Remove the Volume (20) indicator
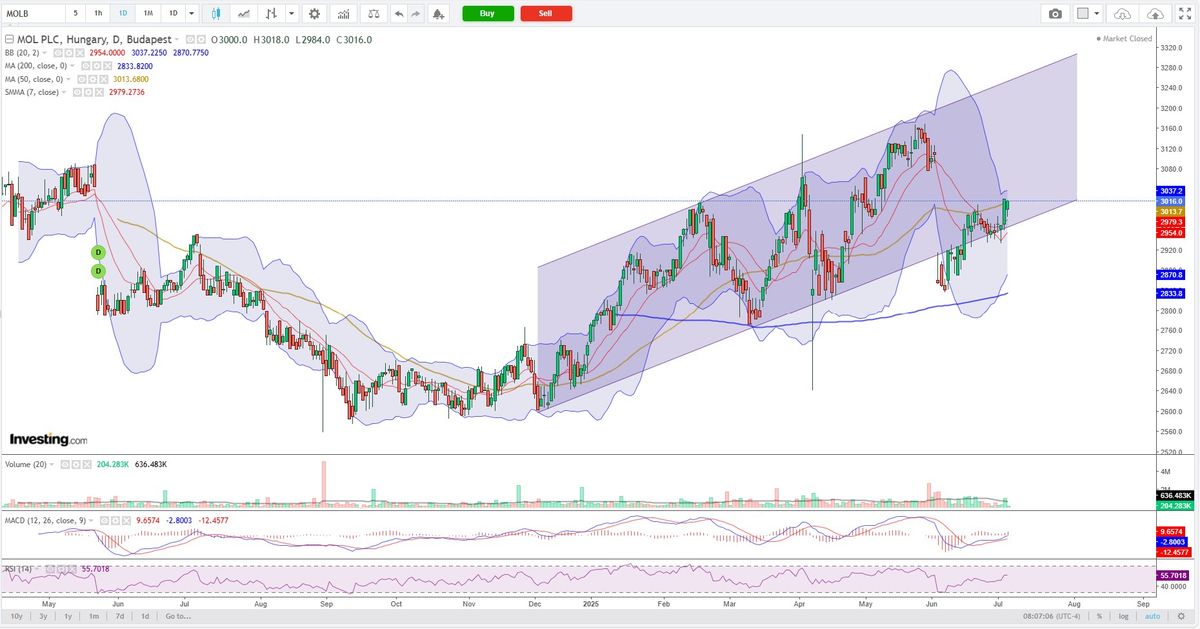The height and width of the screenshot is (629, 1200). [x=87, y=465]
